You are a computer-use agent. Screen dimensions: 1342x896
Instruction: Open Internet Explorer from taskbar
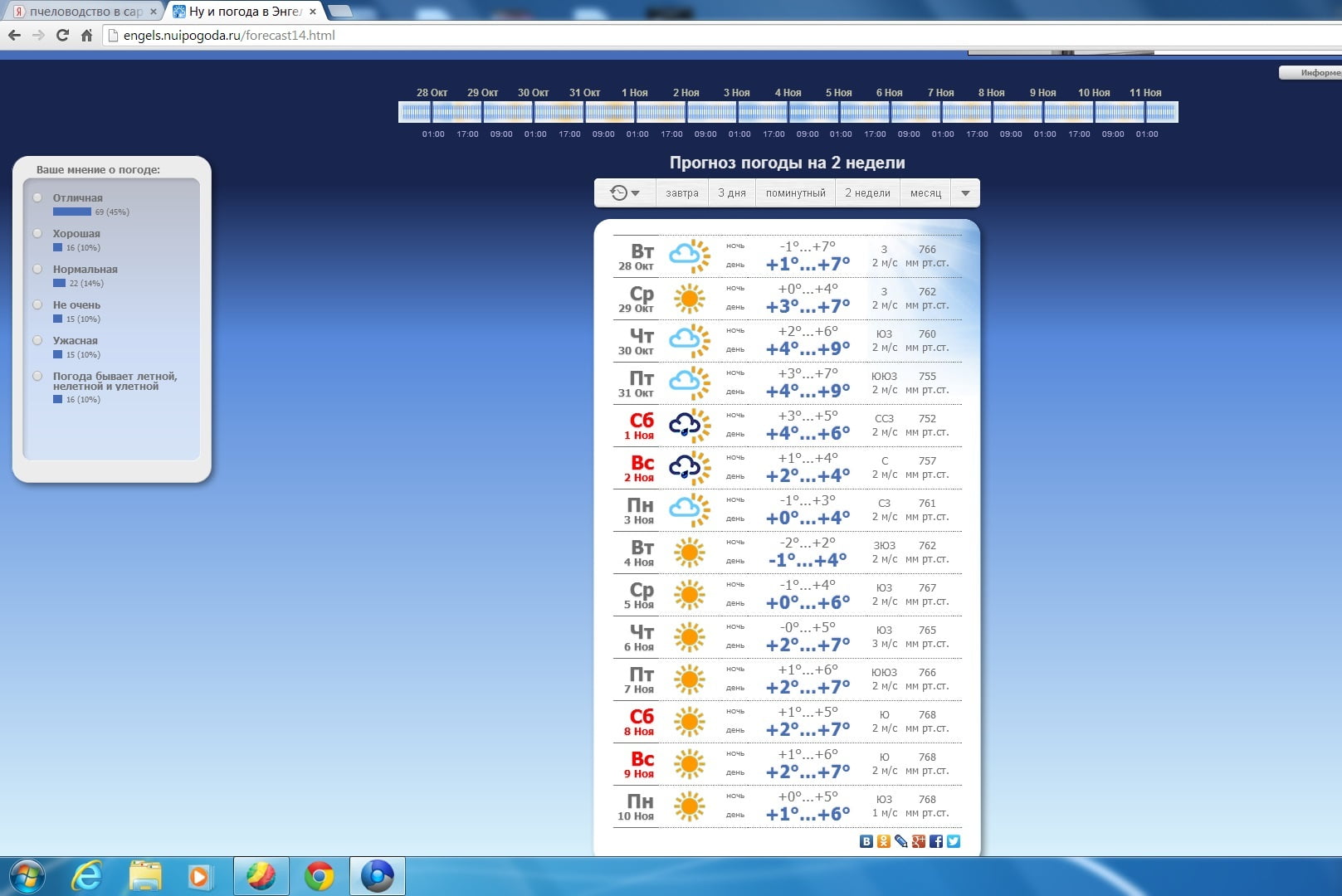point(86,876)
